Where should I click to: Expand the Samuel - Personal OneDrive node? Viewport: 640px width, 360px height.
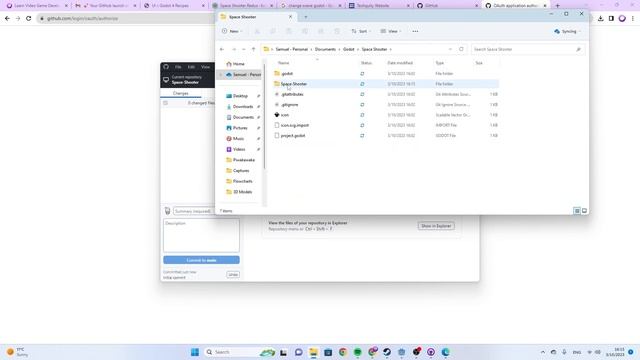(x=221, y=75)
